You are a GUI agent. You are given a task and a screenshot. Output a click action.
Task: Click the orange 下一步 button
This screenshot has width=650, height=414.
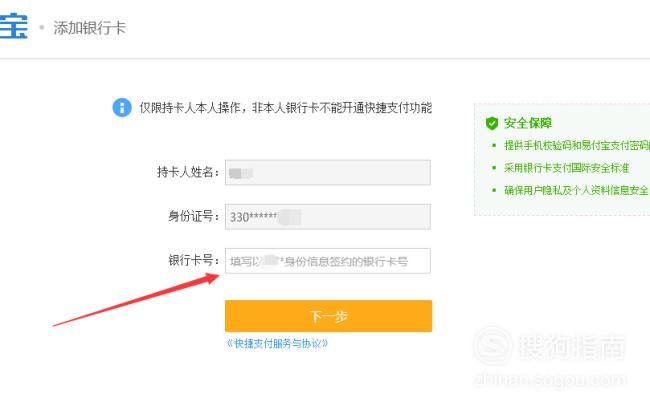point(328,316)
